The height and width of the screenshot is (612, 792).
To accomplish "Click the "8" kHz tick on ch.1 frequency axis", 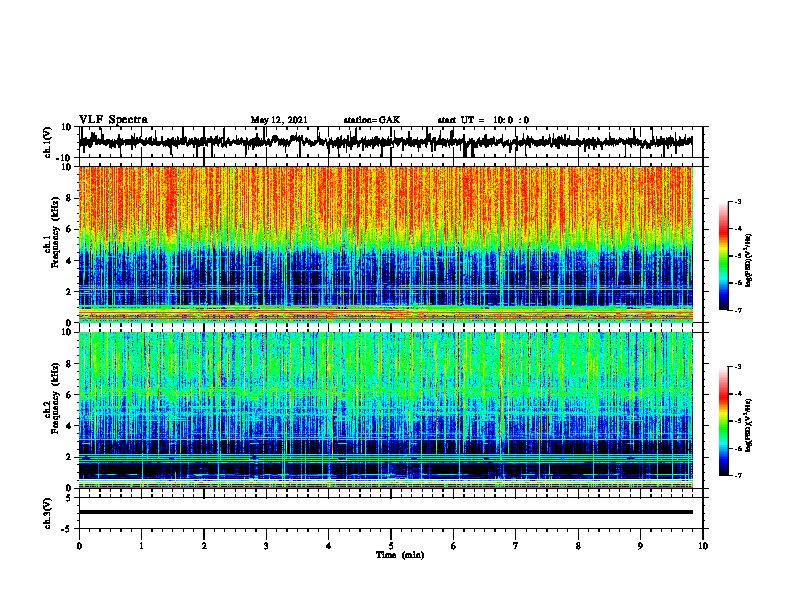I will (x=69, y=198).
